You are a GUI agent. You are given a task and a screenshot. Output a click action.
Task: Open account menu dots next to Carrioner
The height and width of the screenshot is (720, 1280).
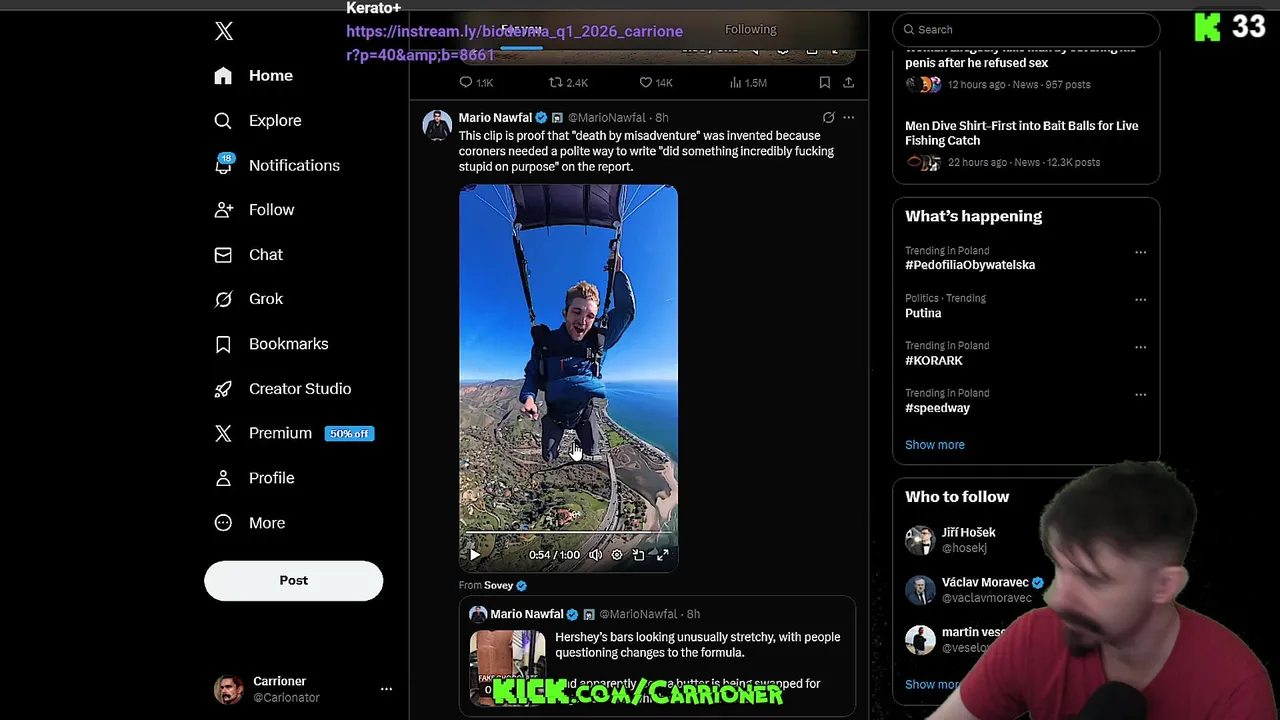386,689
